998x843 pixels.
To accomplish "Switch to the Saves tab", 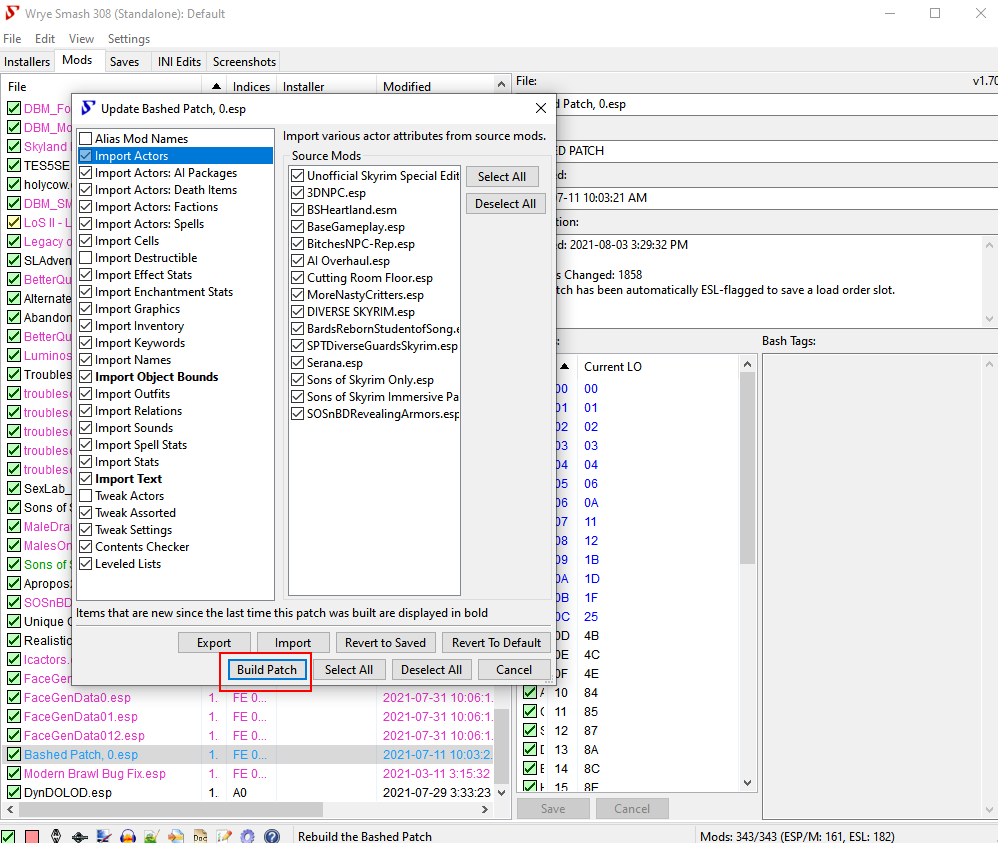I will [x=127, y=61].
